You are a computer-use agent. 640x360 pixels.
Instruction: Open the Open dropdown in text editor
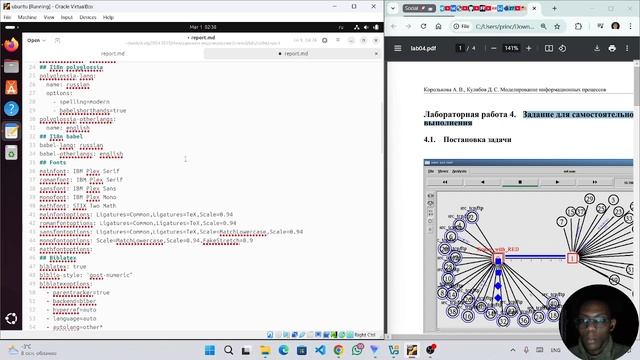tap(36, 40)
